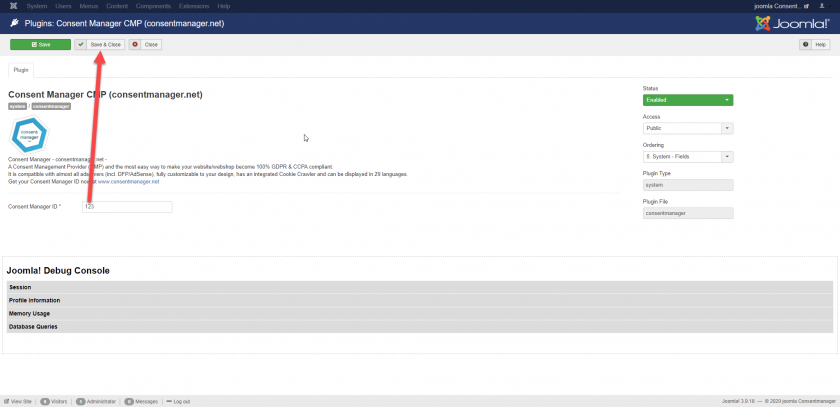Open the Ordering dropdown
Viewport: 840px width, 407px height.
(688, 157)
